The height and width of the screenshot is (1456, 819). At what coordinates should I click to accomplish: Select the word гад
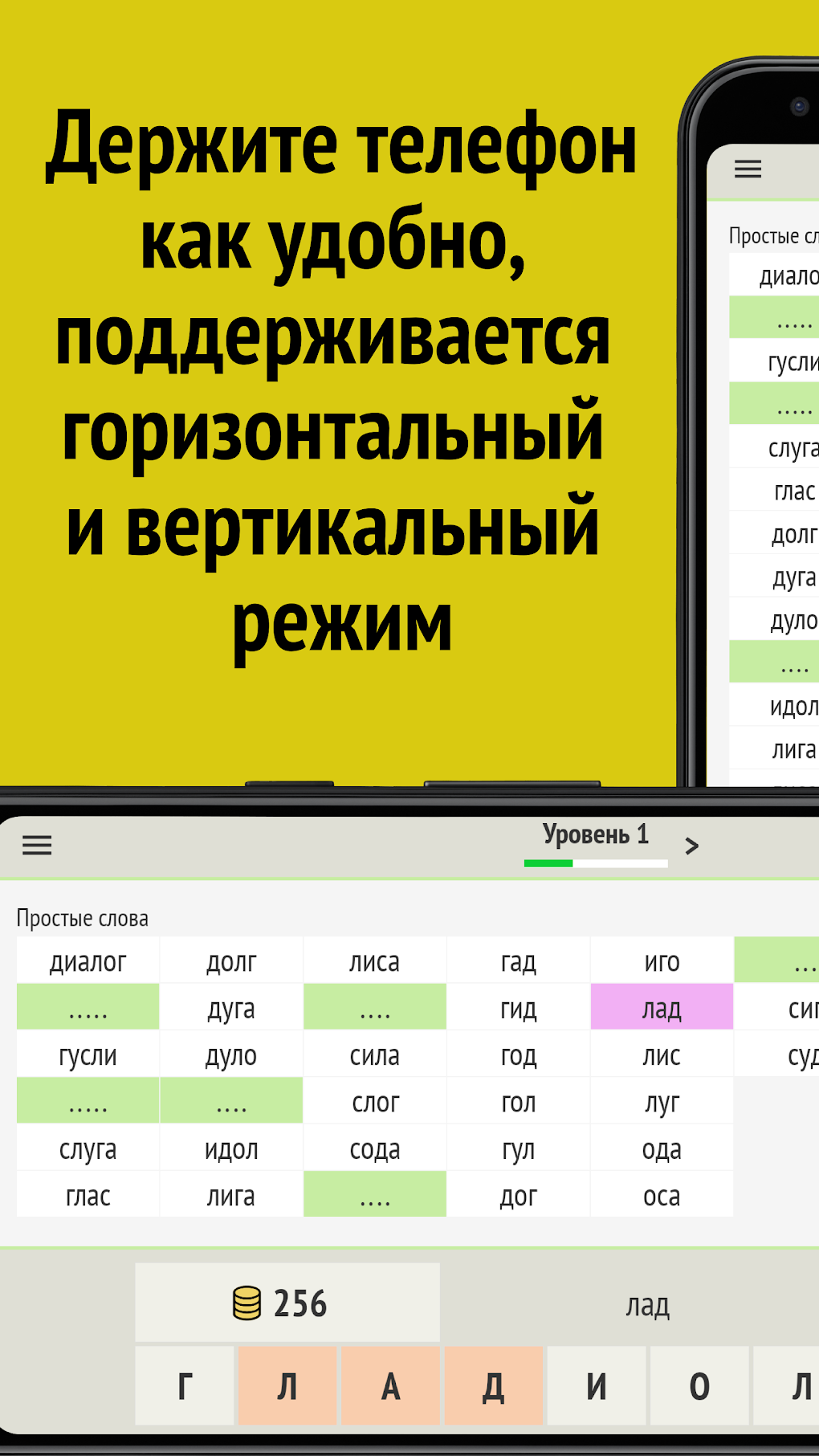click(519, 960)
